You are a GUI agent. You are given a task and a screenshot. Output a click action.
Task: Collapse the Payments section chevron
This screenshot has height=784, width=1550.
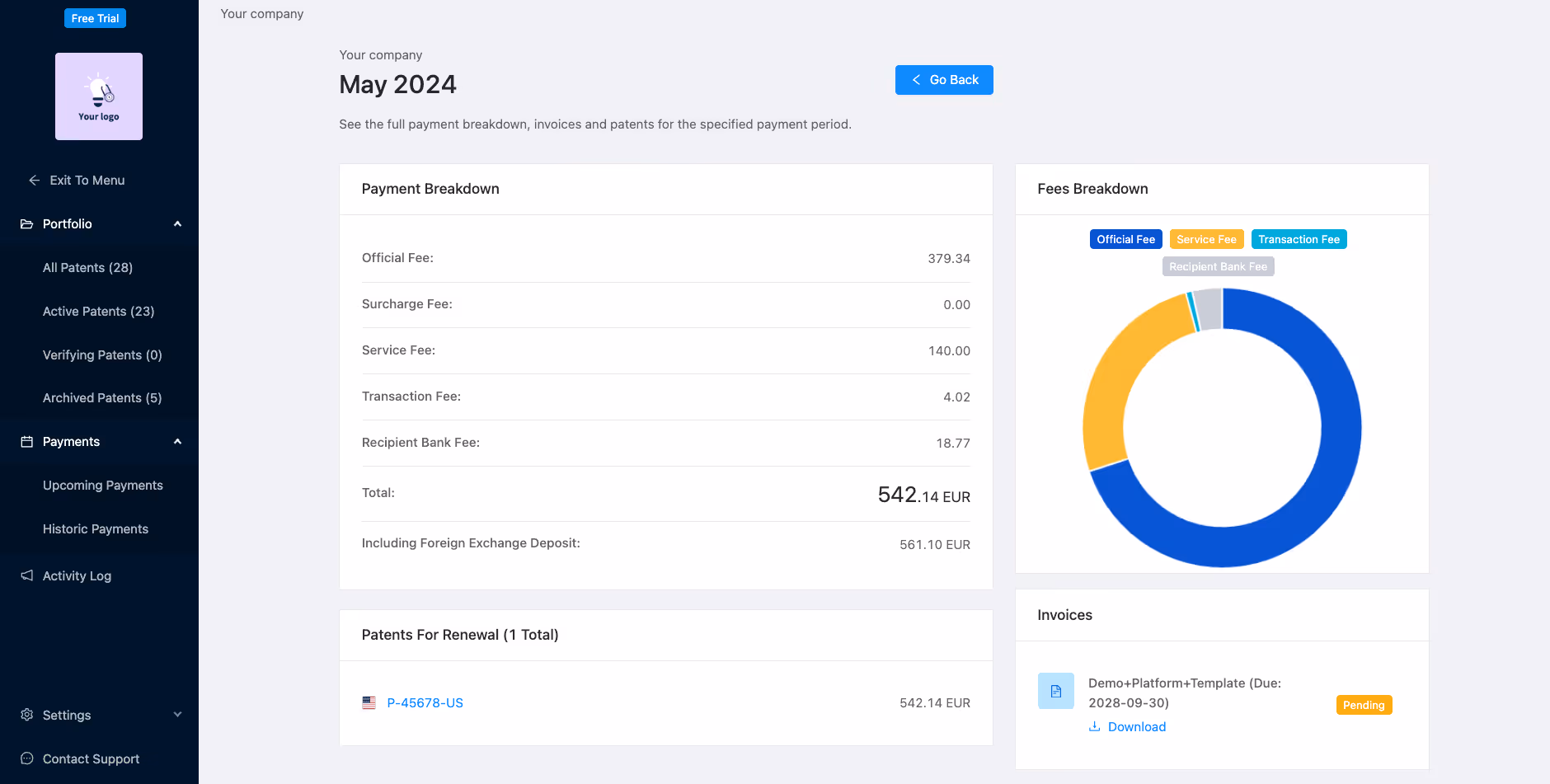[x=177, y=442]
